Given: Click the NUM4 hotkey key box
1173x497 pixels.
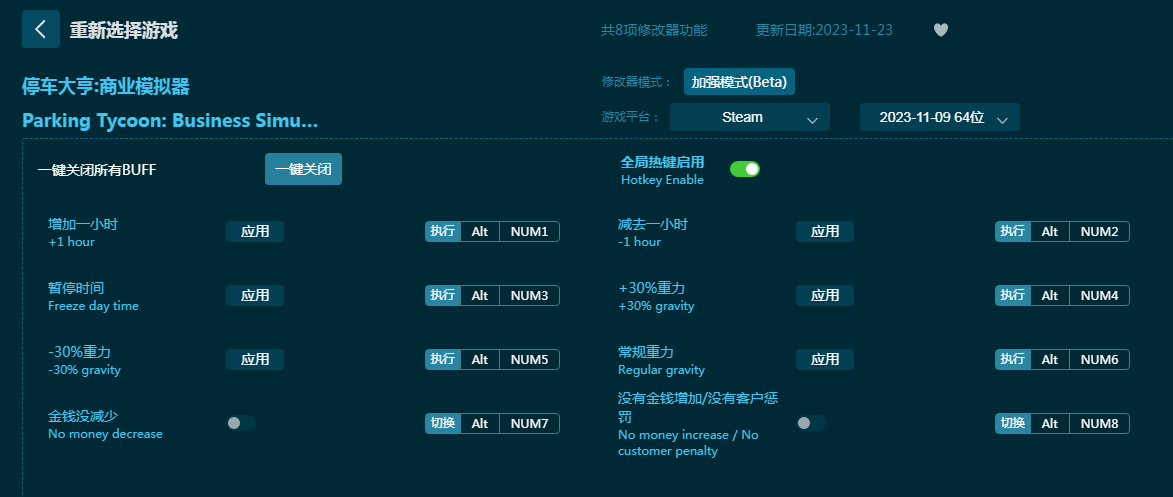Looking at the screenshot, I should (x=1099, y=296).
